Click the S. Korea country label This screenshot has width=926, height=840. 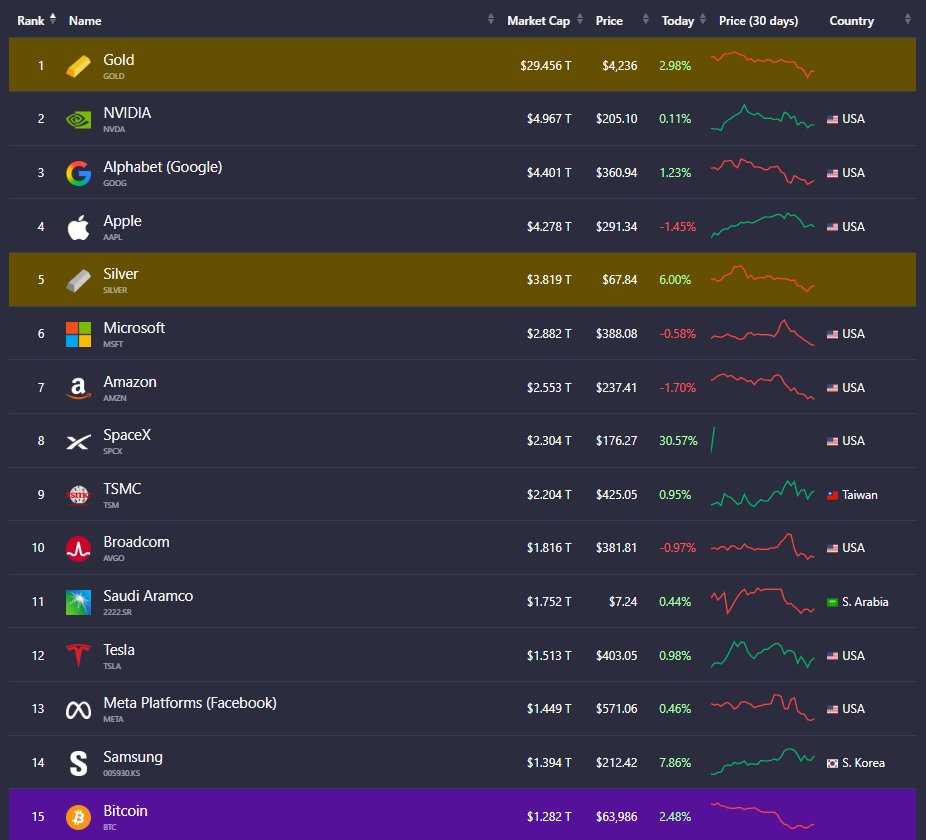(x=863, y=763)
